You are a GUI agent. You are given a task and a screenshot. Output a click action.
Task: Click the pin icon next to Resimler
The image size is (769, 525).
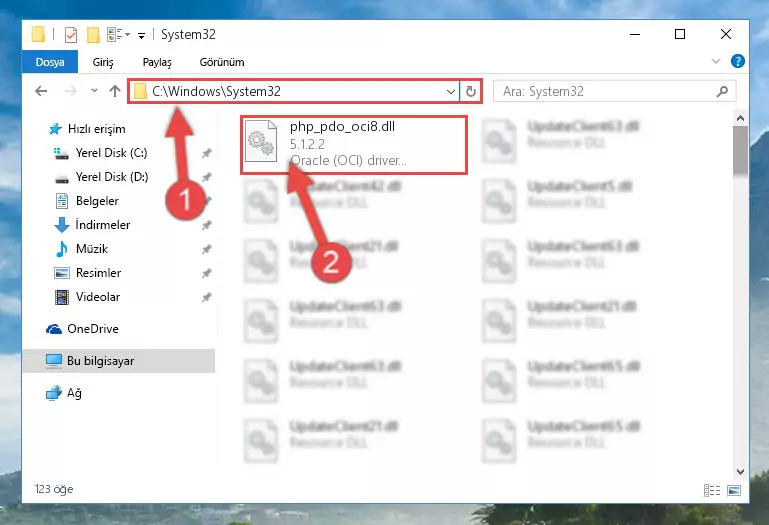point(206,273)
